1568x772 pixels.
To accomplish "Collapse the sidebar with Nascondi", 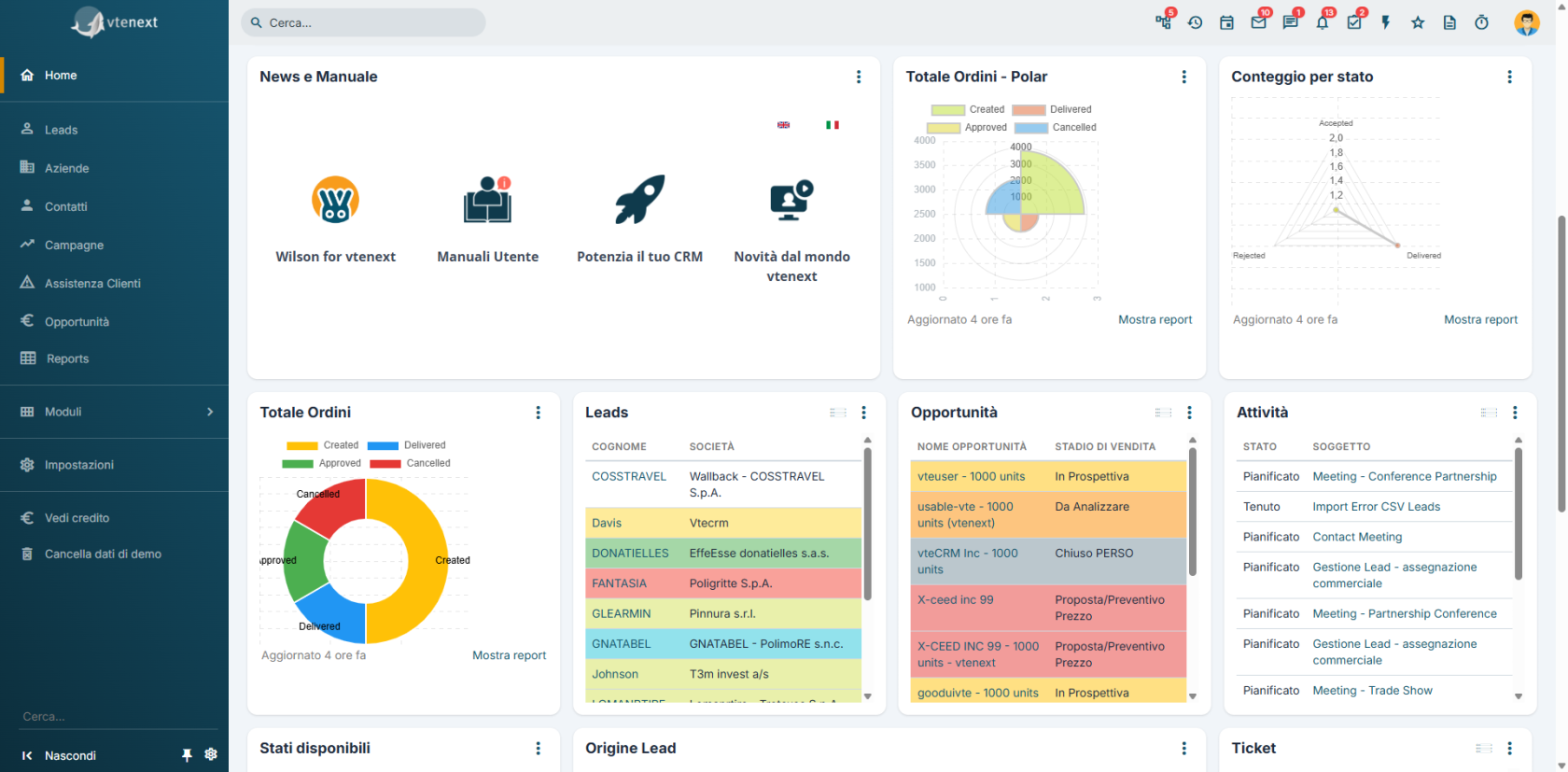I will click(59, 755).
